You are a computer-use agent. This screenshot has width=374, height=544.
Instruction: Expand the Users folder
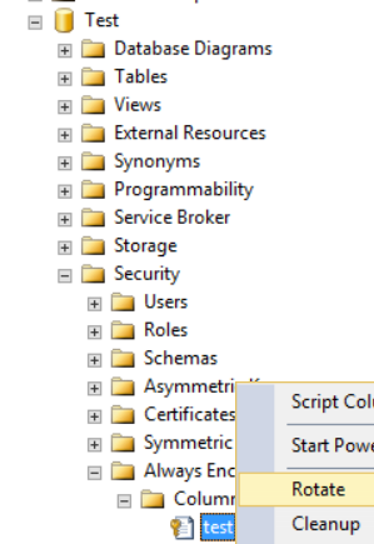[94, 304]
